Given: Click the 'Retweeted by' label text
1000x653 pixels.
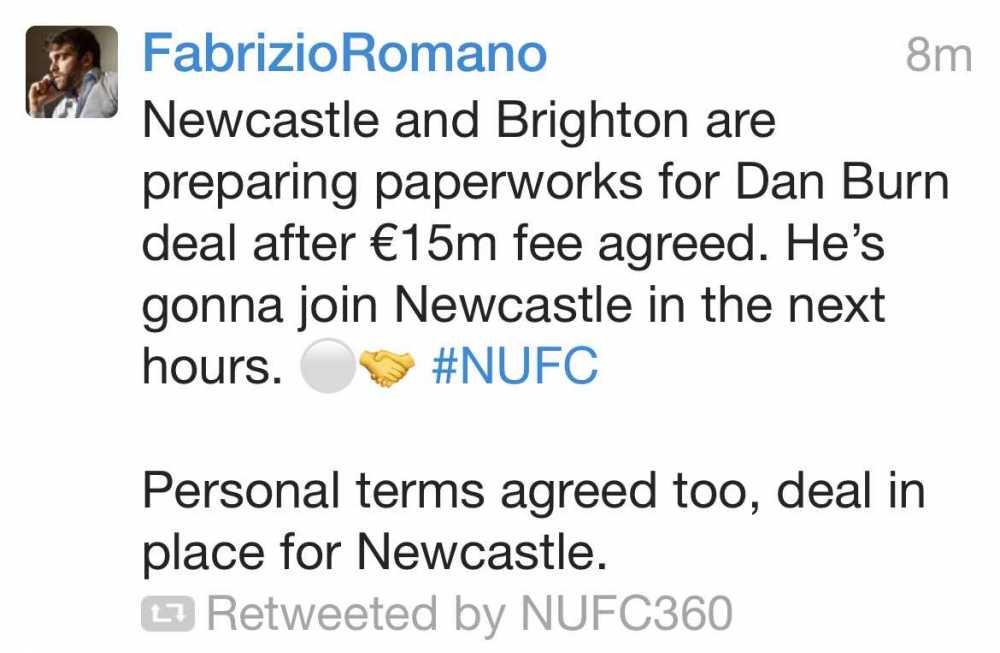Looking at the screenshot, I should tap(356, 614).
